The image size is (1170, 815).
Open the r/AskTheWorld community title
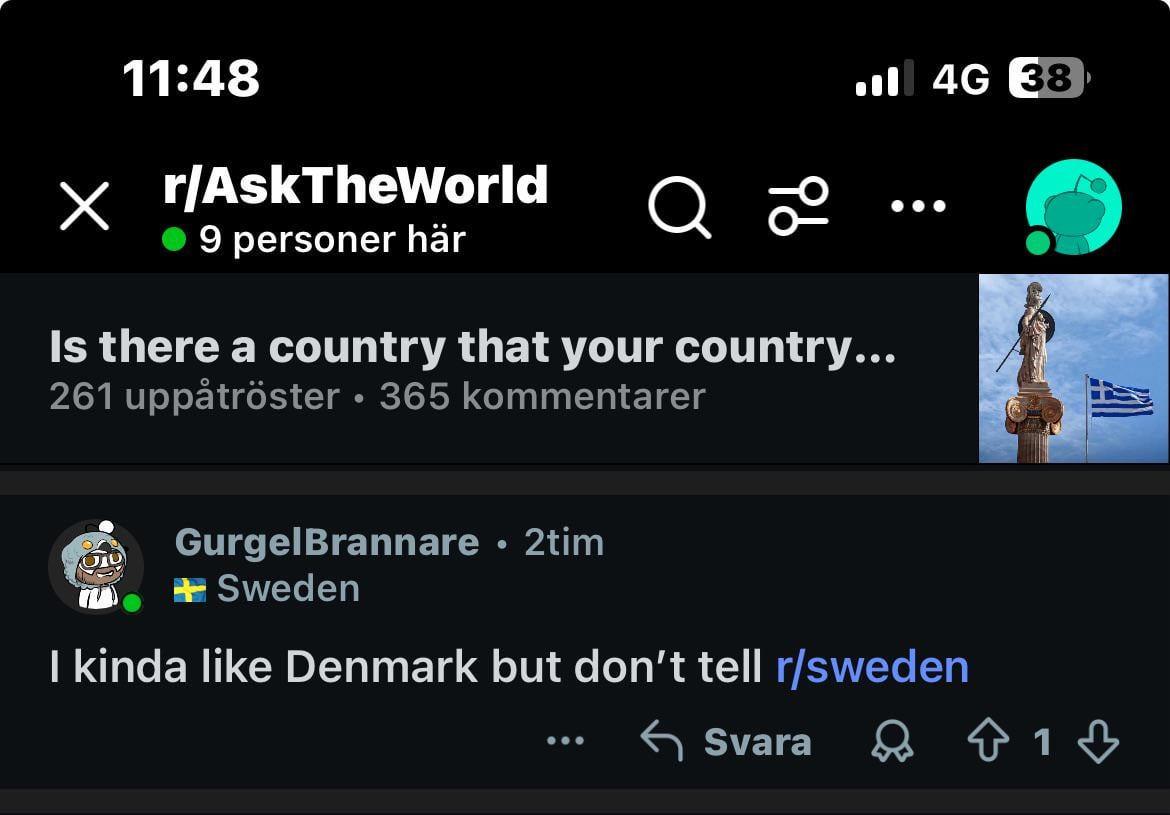point(355,186)
